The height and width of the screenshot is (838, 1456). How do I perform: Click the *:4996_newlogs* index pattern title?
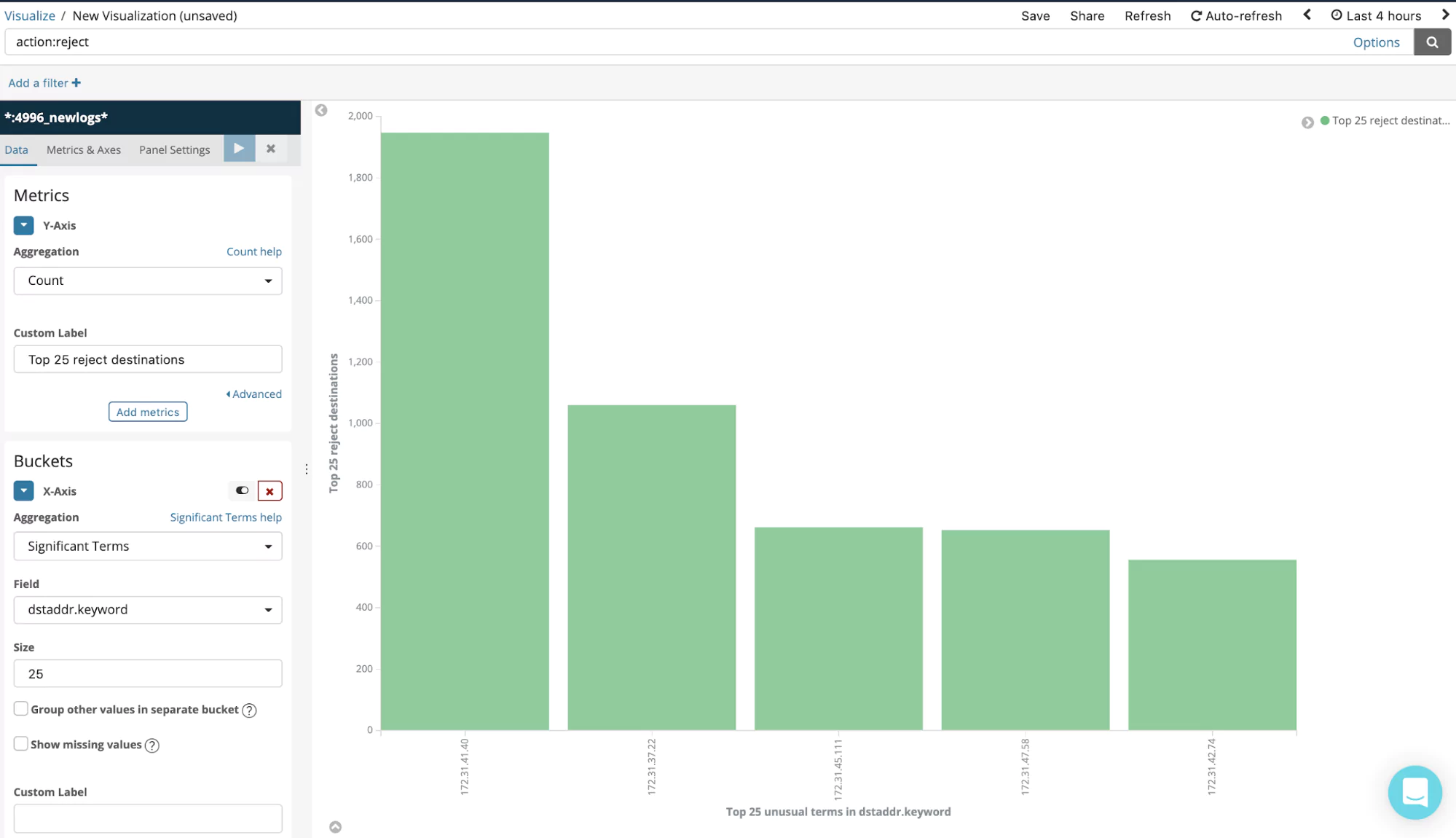(x=56, y=118)
